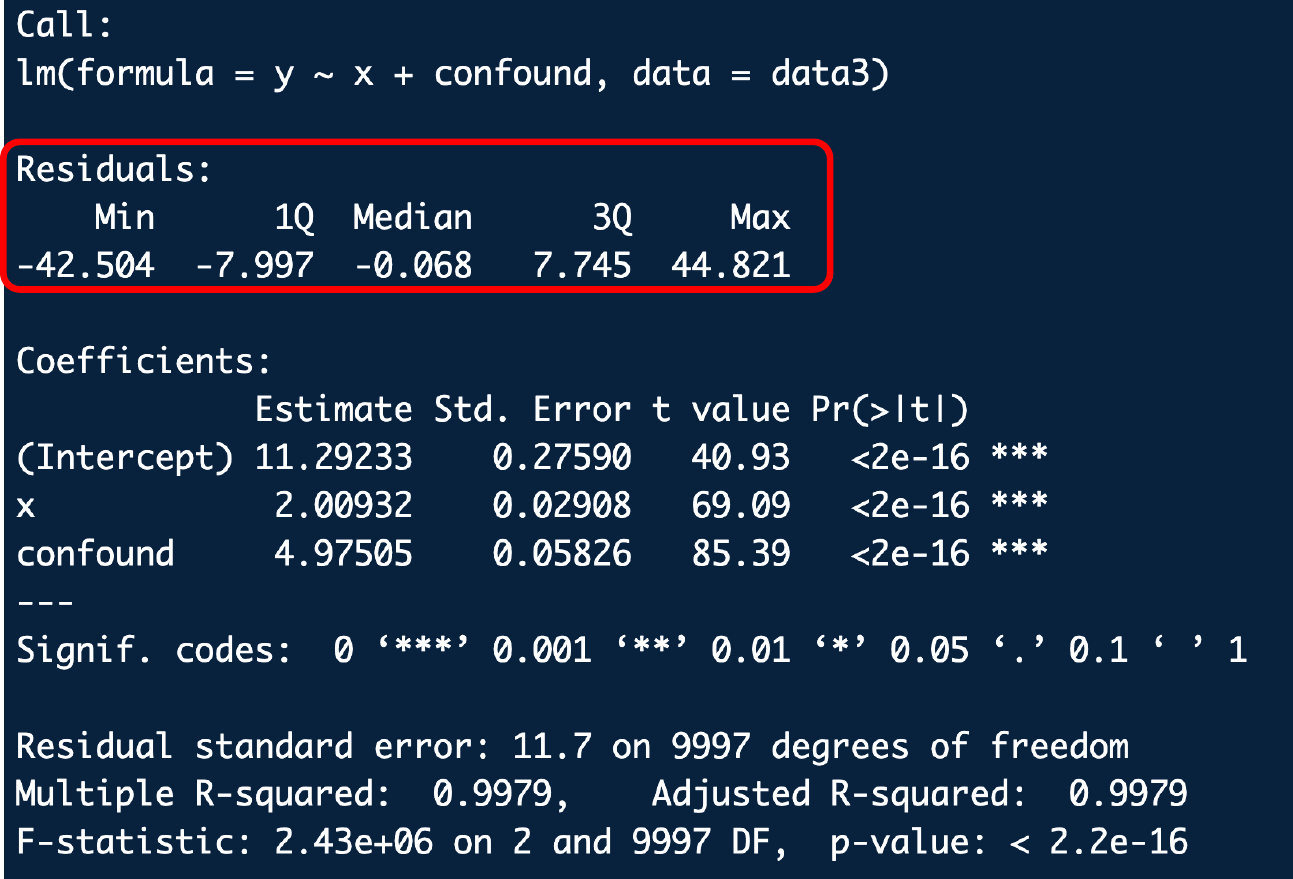Click the word 'Call:' at top
The width and height of the screenshot is (1293, 879).
point(65,26)
